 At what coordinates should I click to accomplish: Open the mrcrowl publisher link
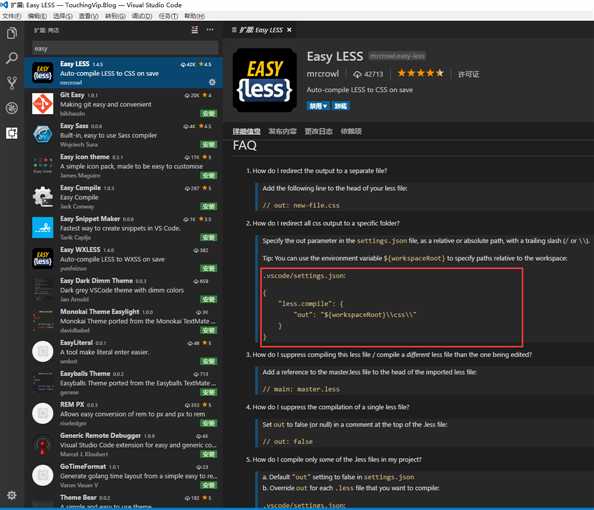point(323,74)
